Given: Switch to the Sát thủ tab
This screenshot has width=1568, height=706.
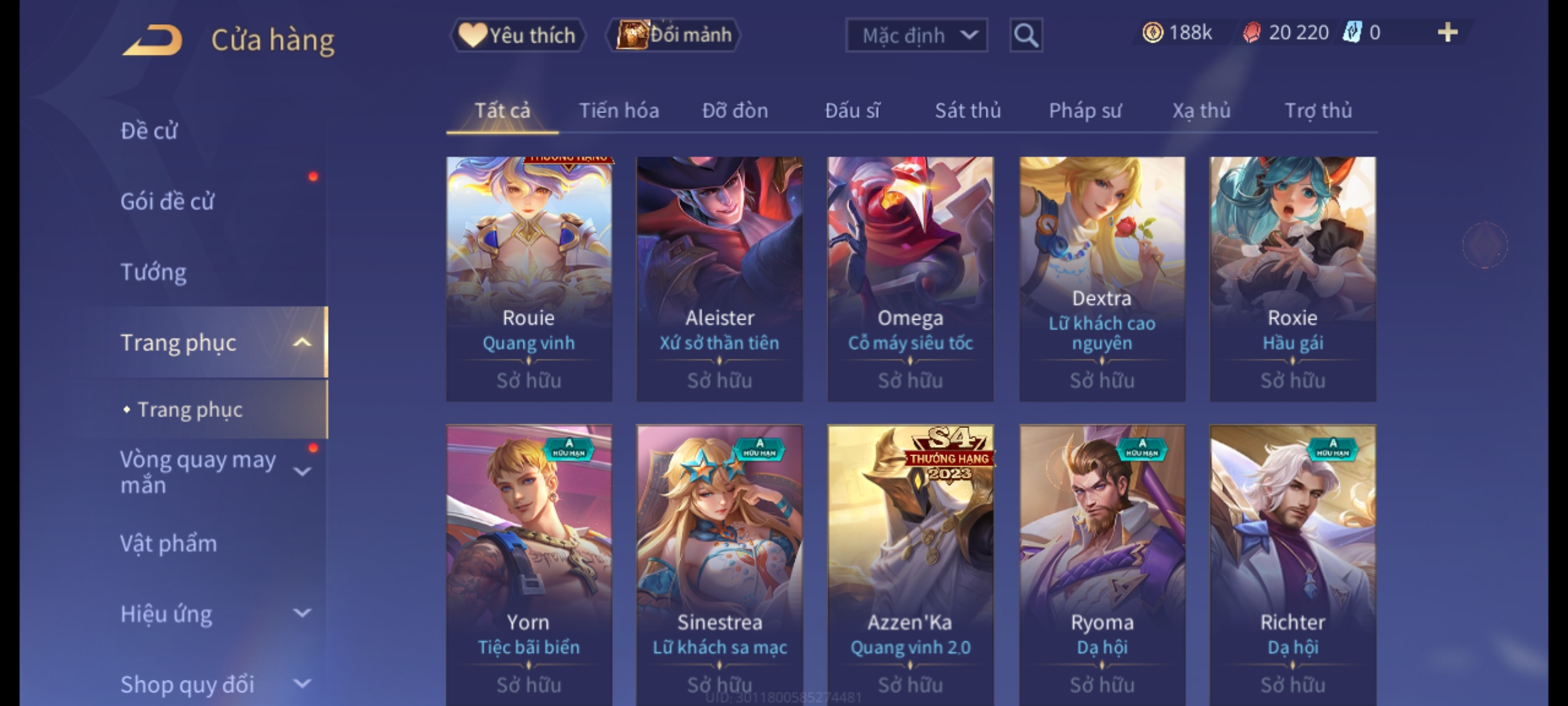Looking at the screenshot, I should (968, 110).
